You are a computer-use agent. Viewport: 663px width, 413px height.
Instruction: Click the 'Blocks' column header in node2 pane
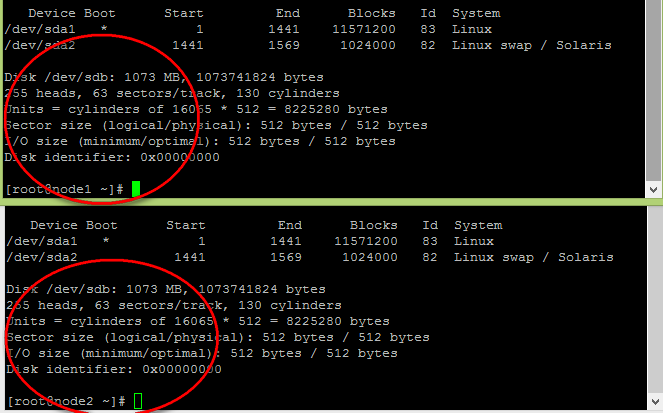373,225
